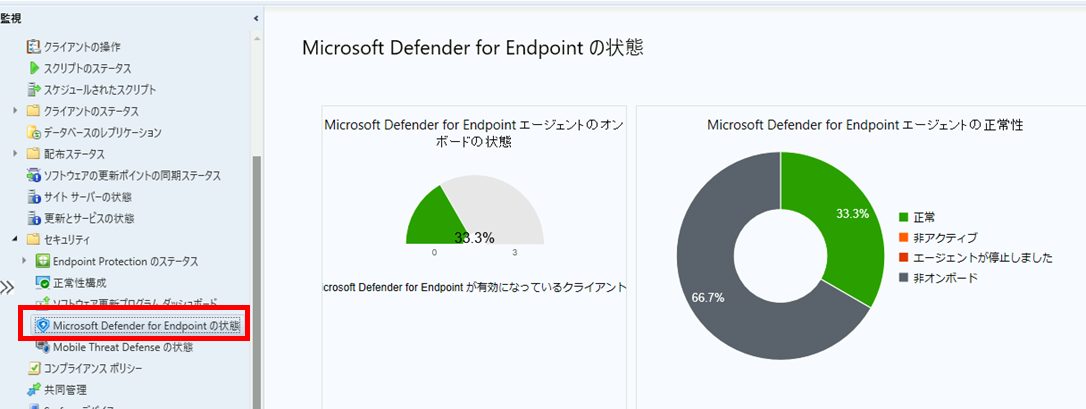Viewport: 1086px width, 409px height.
Task: Open the 正常性構成 icon
Action: [42, 283]
